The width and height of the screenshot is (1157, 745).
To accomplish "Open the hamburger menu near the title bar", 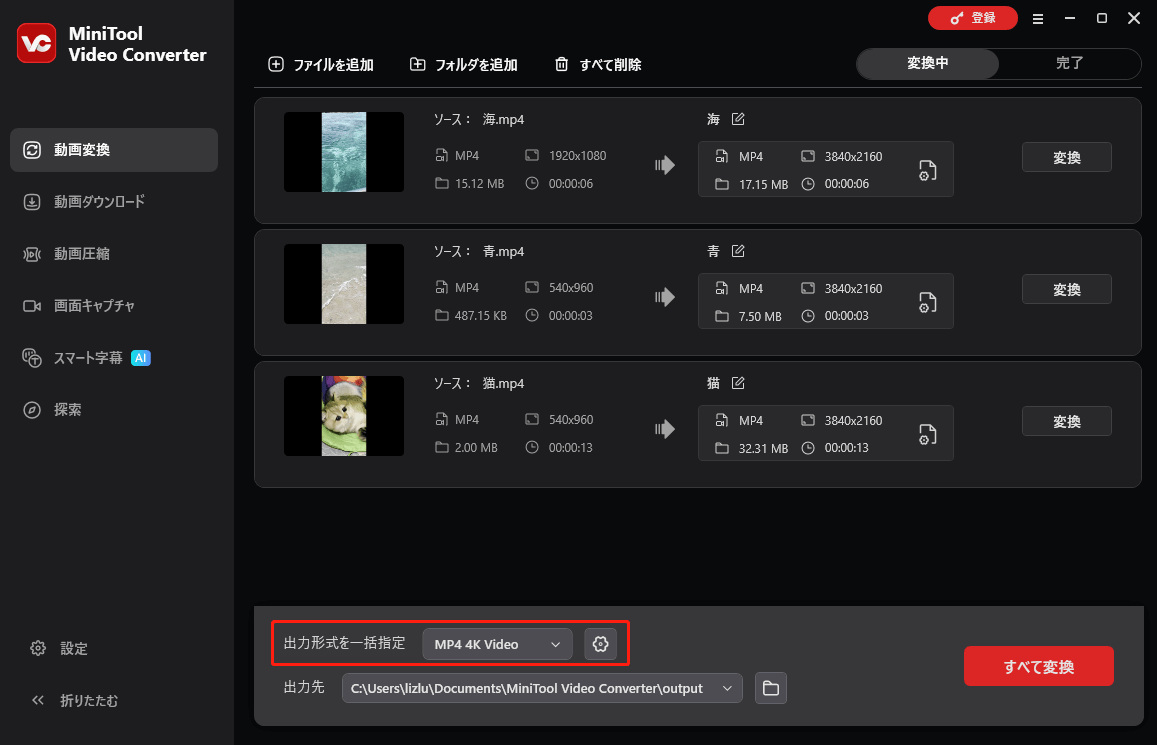I will tap(1038, 18).
